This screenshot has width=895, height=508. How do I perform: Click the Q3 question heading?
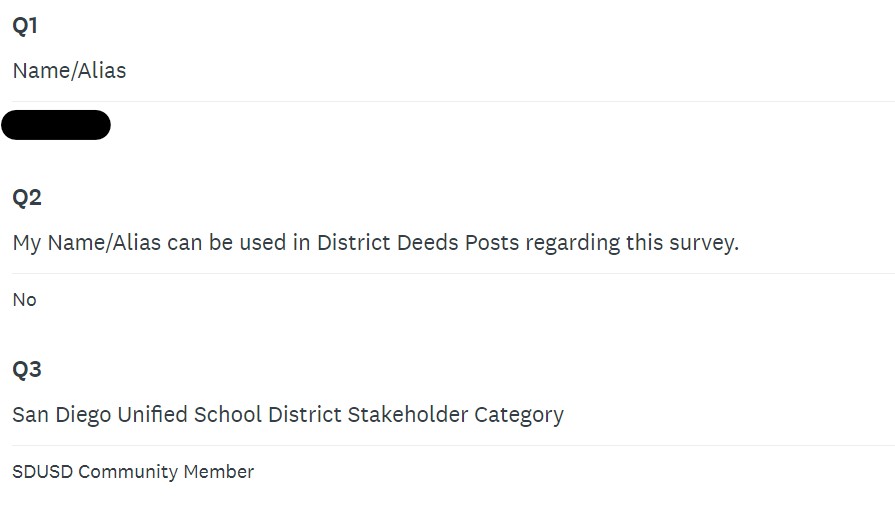pyautogui.click(x=27, y=370)
